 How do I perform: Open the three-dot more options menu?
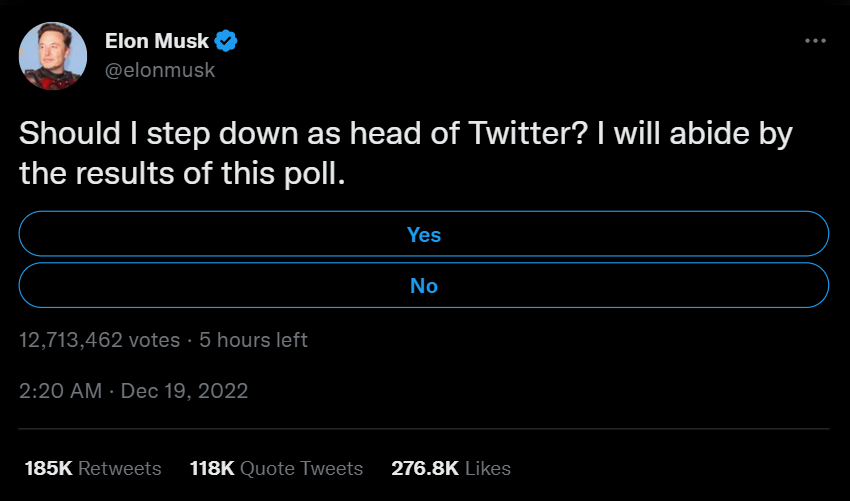coord(815,41)
